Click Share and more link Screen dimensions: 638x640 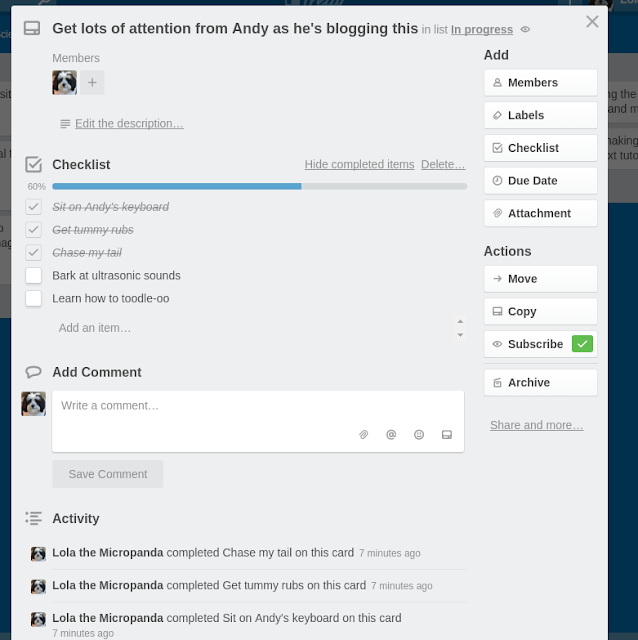pyautogui.click(x=536, y=425)
